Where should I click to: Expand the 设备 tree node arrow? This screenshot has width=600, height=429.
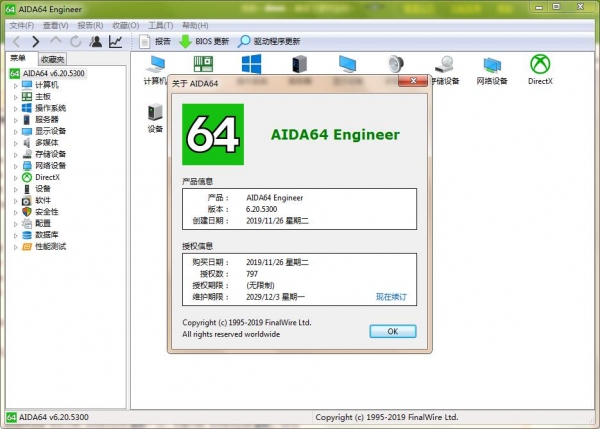[16, 189]
